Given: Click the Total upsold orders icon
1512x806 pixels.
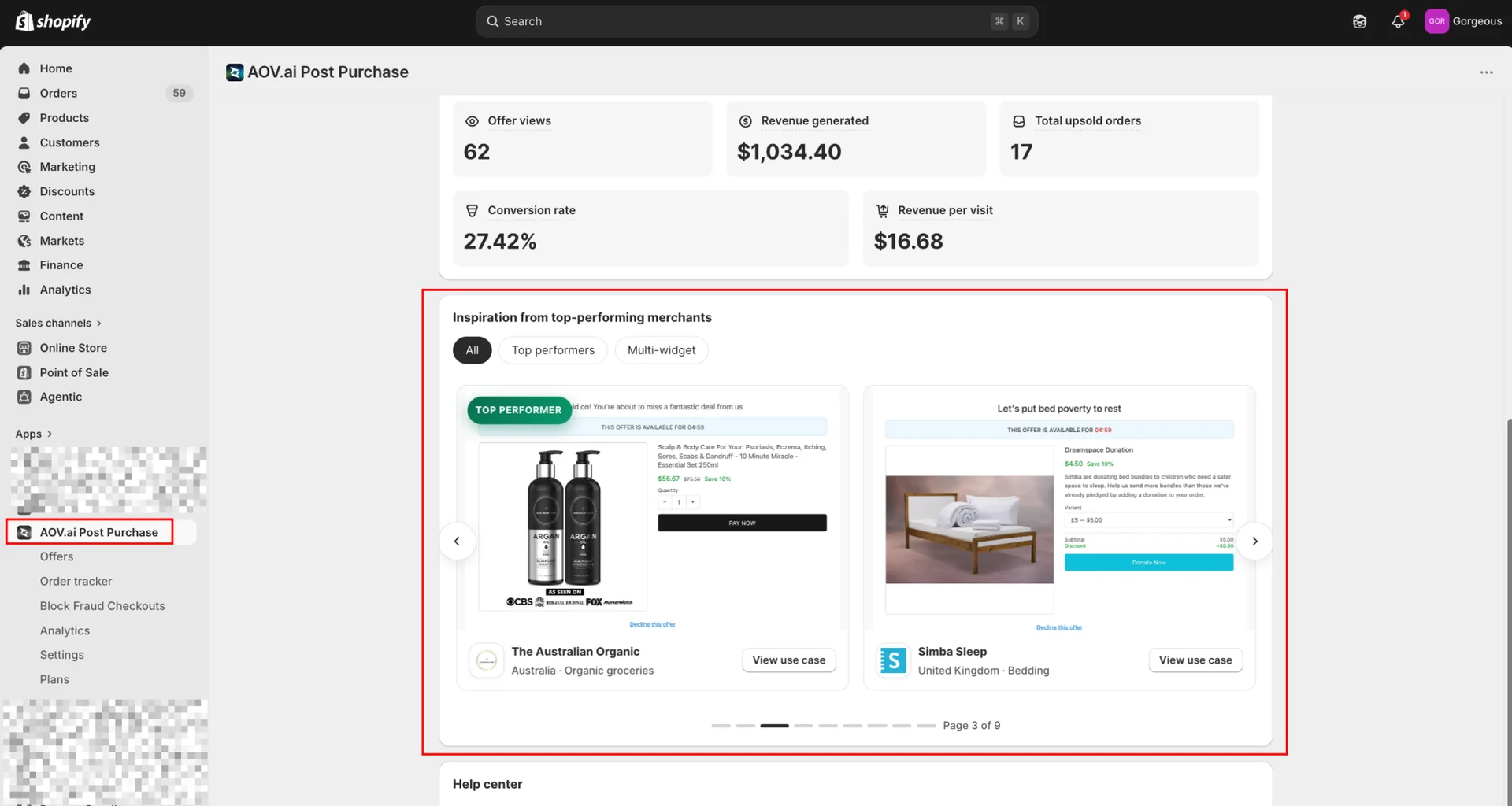Looking at the screenshot, I should pos(1019,121).
